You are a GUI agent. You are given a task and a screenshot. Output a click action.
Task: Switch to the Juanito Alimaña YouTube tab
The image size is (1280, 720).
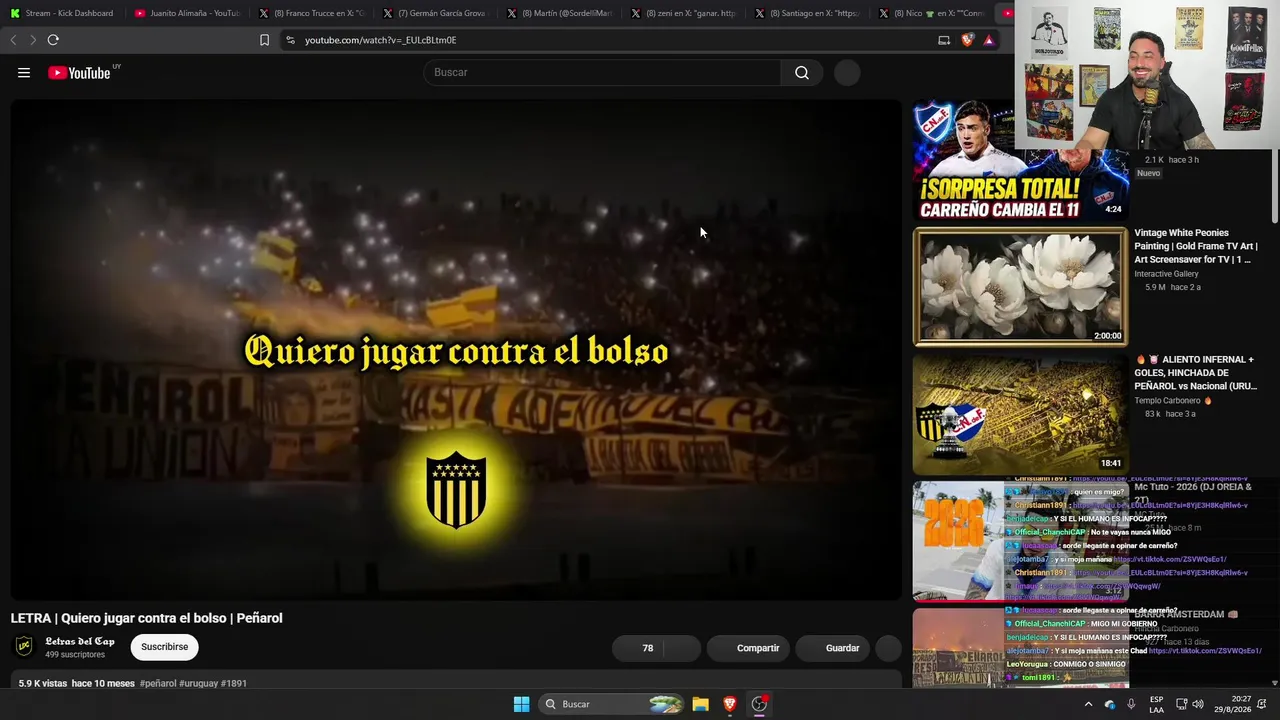[x=187, y=13]
